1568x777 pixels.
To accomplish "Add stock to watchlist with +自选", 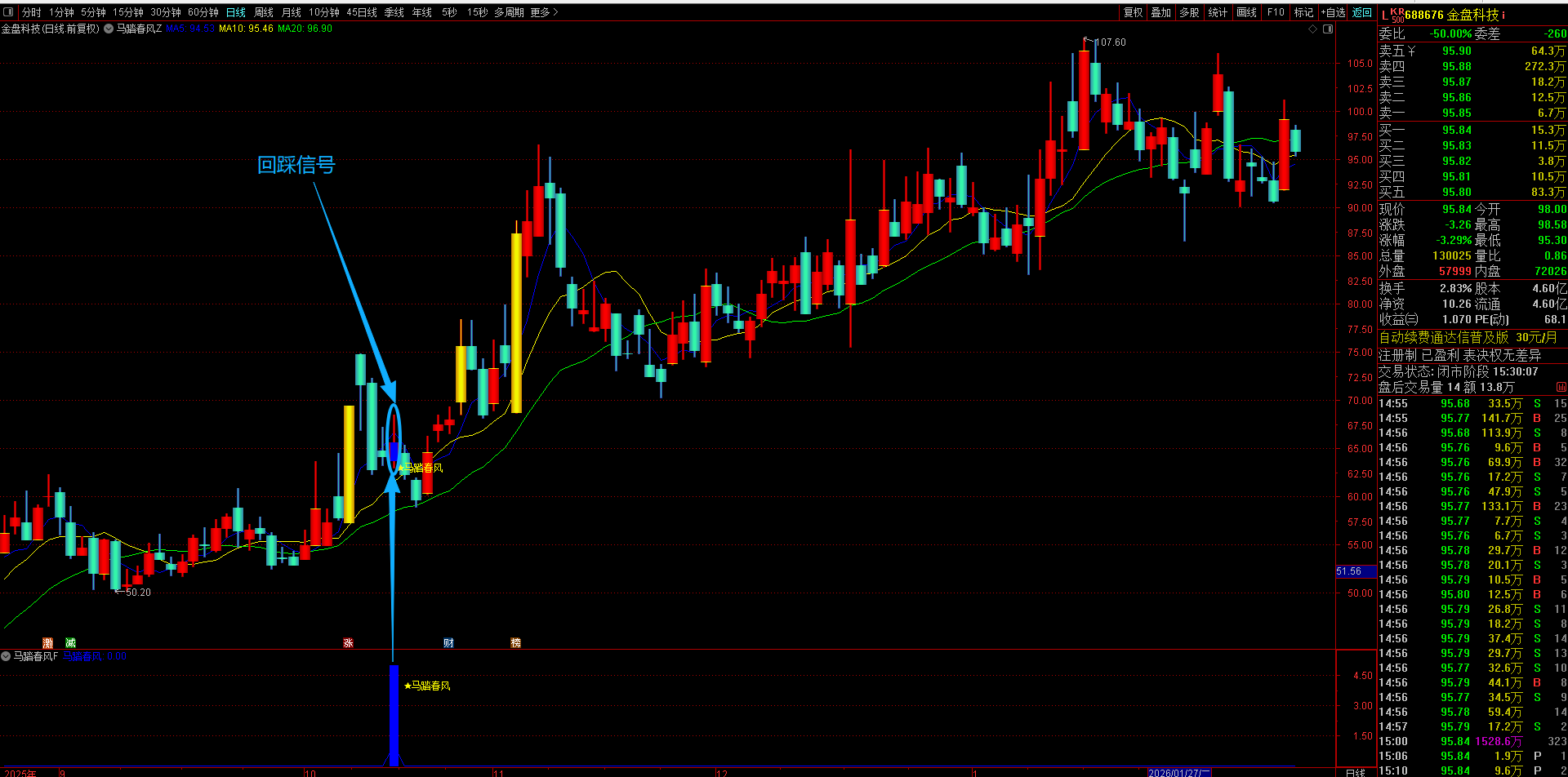I will click(x=1333, y=12).
